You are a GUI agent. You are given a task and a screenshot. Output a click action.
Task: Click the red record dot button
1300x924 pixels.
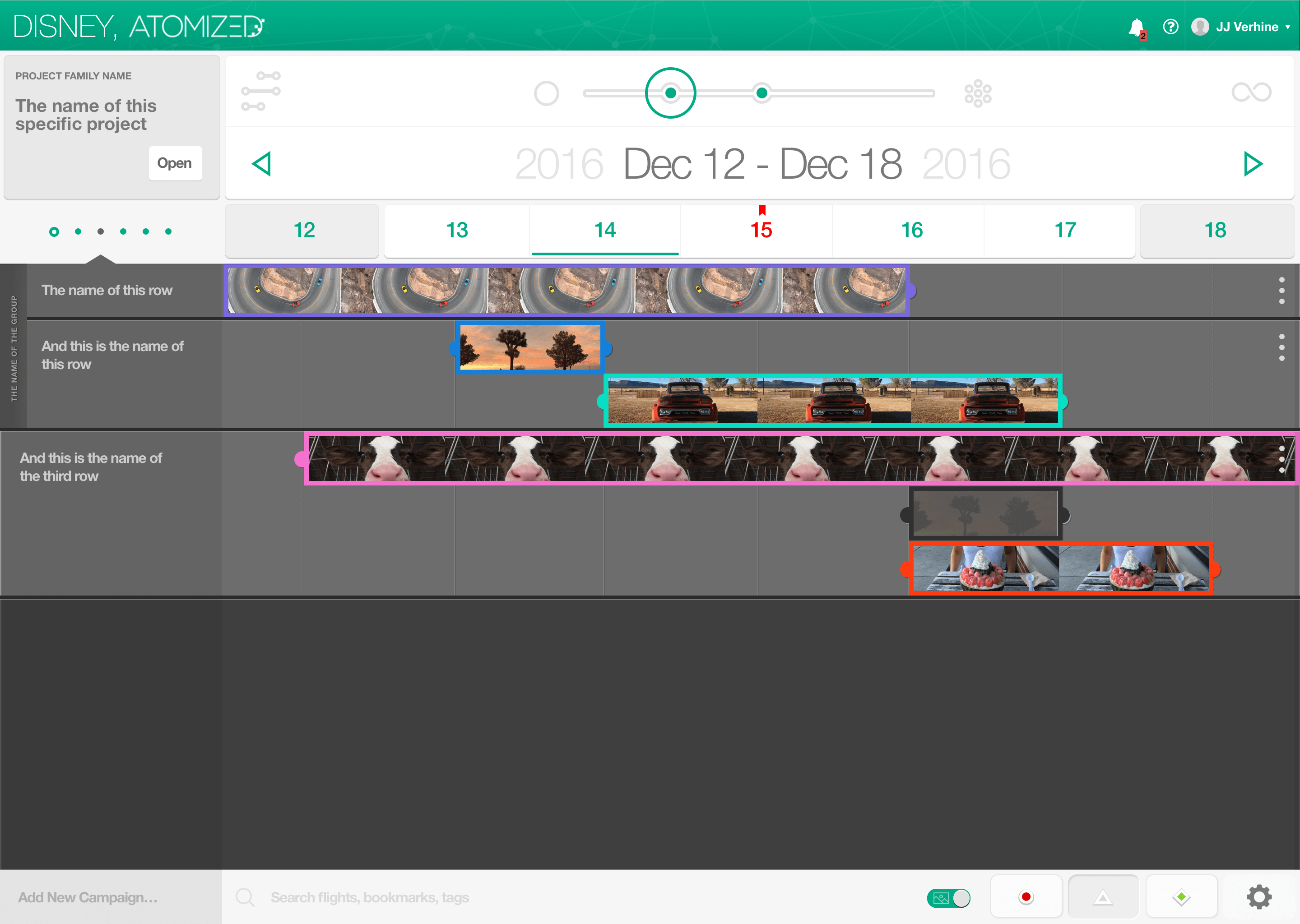(1026, 897)
